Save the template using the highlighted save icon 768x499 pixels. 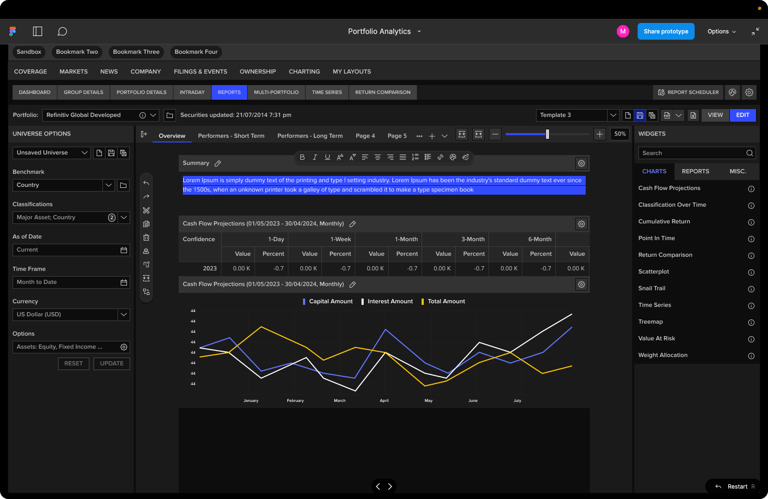pyautogui.click(x=640, y=115)
